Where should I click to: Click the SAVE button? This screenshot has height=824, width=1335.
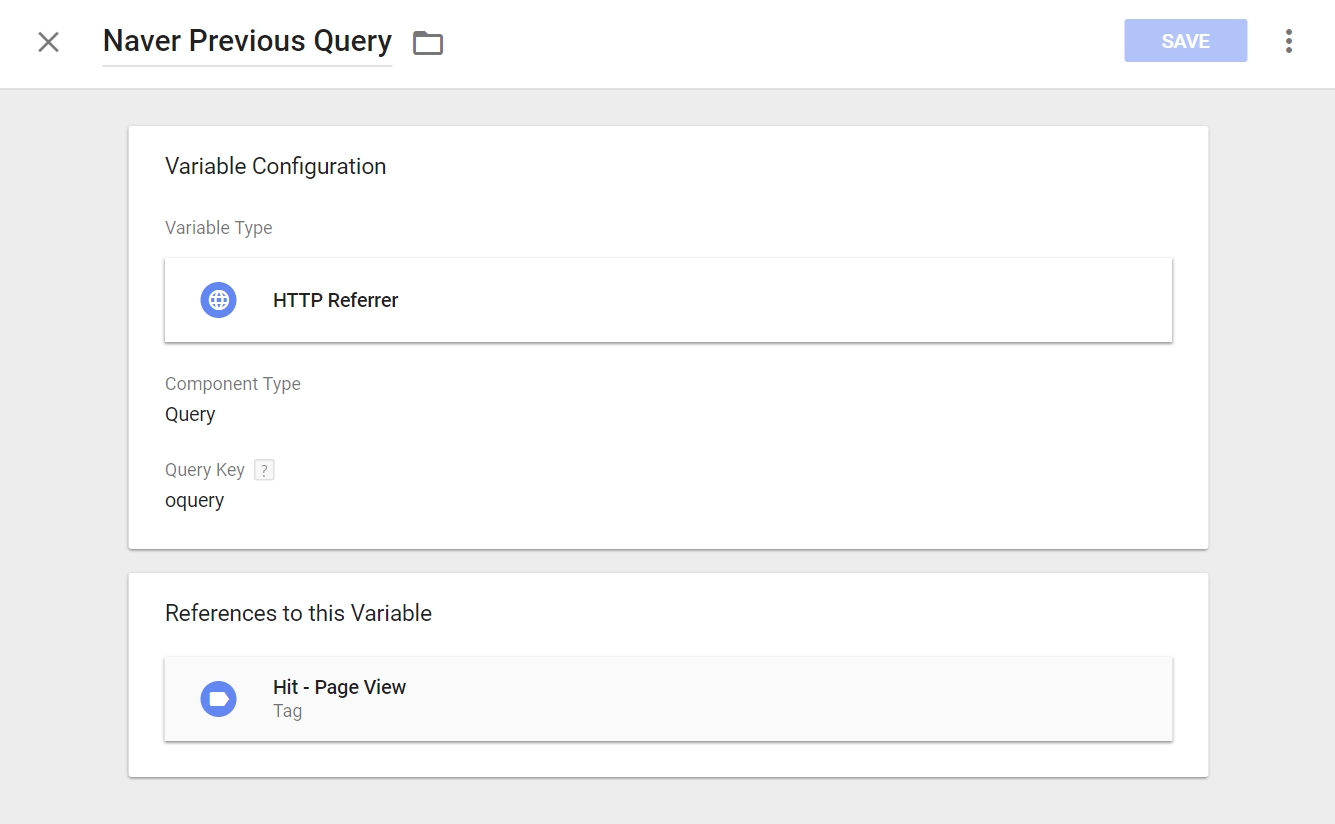coord(1185,41)
